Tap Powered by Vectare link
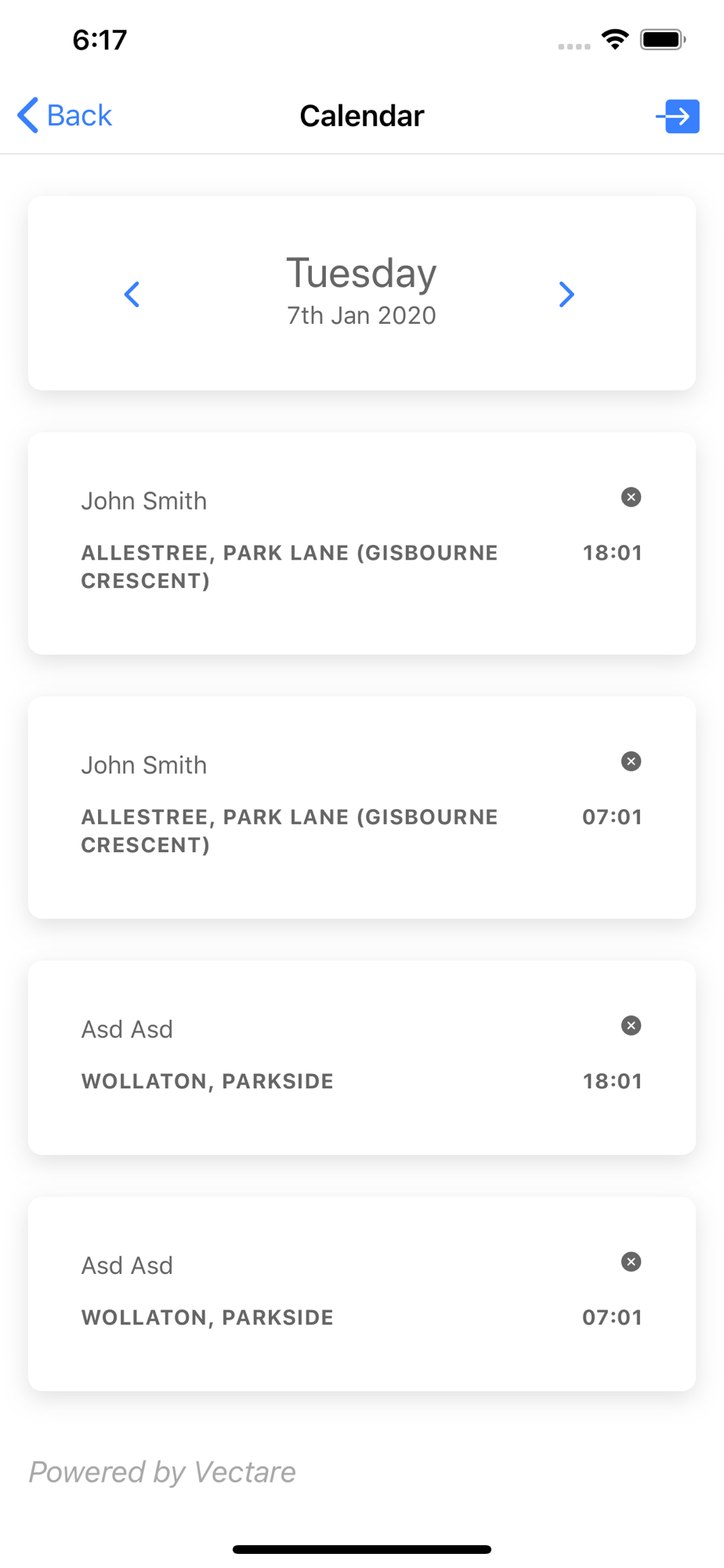The width and height of the screenshot is (724, 1568). tap(162, 1472)
